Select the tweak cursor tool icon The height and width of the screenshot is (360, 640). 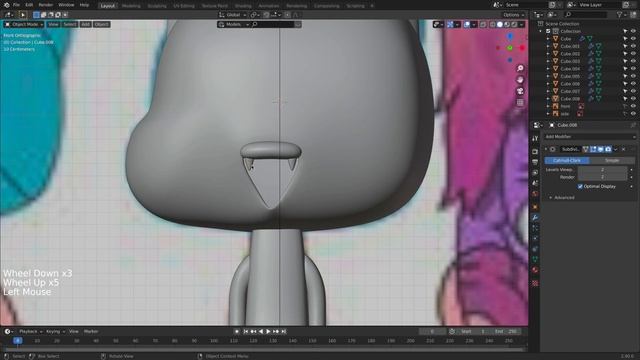[x=23, y=15]
